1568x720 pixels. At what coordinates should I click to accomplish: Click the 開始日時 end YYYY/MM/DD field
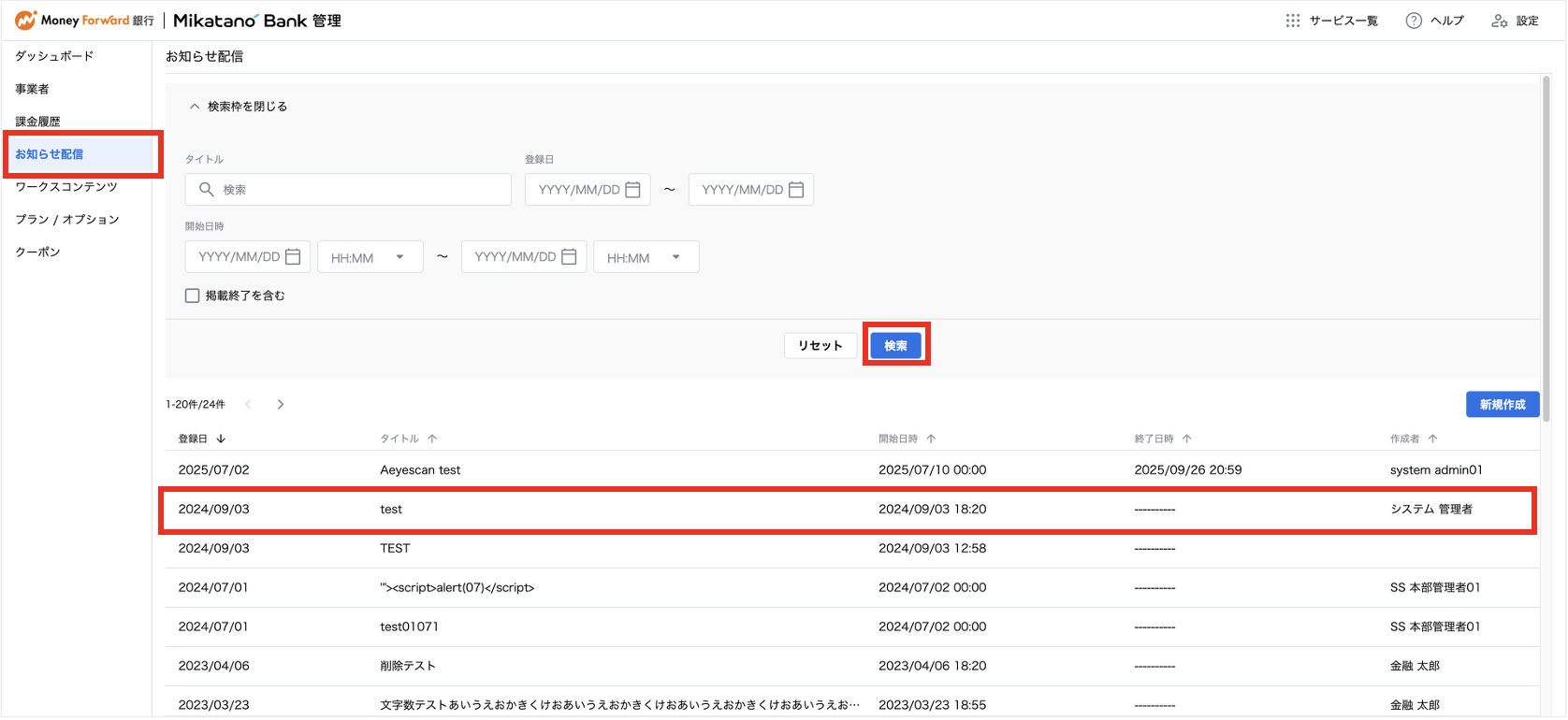click(524, 257)
